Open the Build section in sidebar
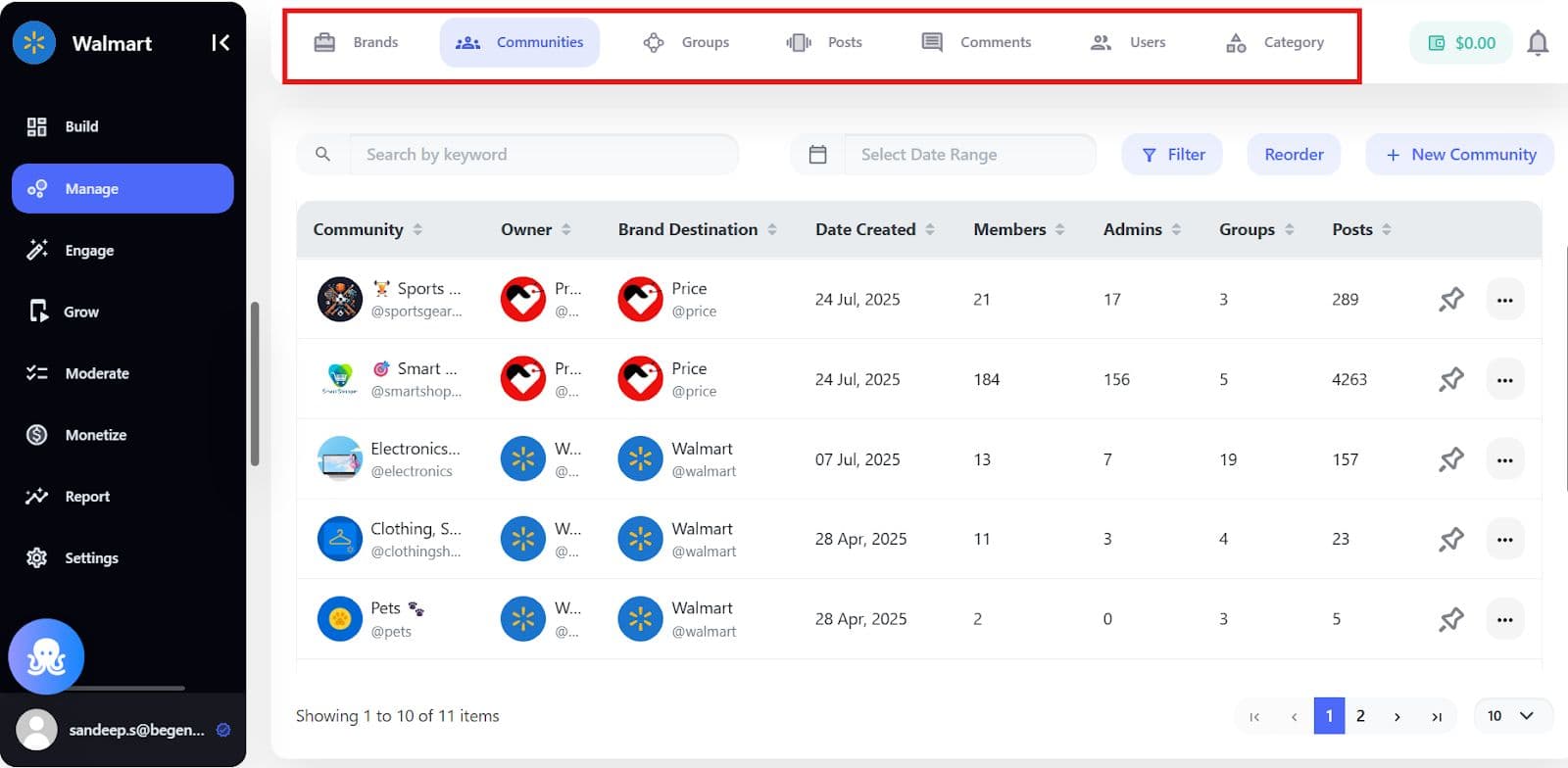Screen dimensions: 1568x768 [x=122, y=126]
